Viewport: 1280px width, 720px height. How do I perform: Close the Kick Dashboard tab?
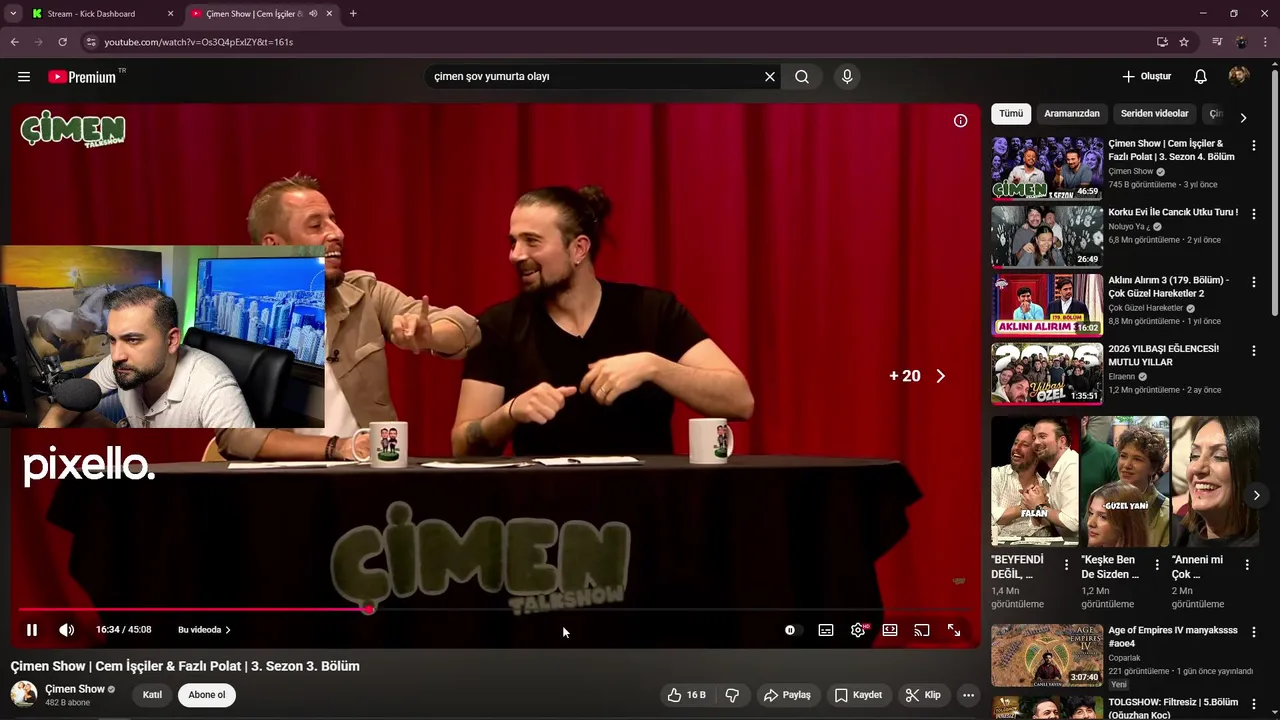point(170,14)
